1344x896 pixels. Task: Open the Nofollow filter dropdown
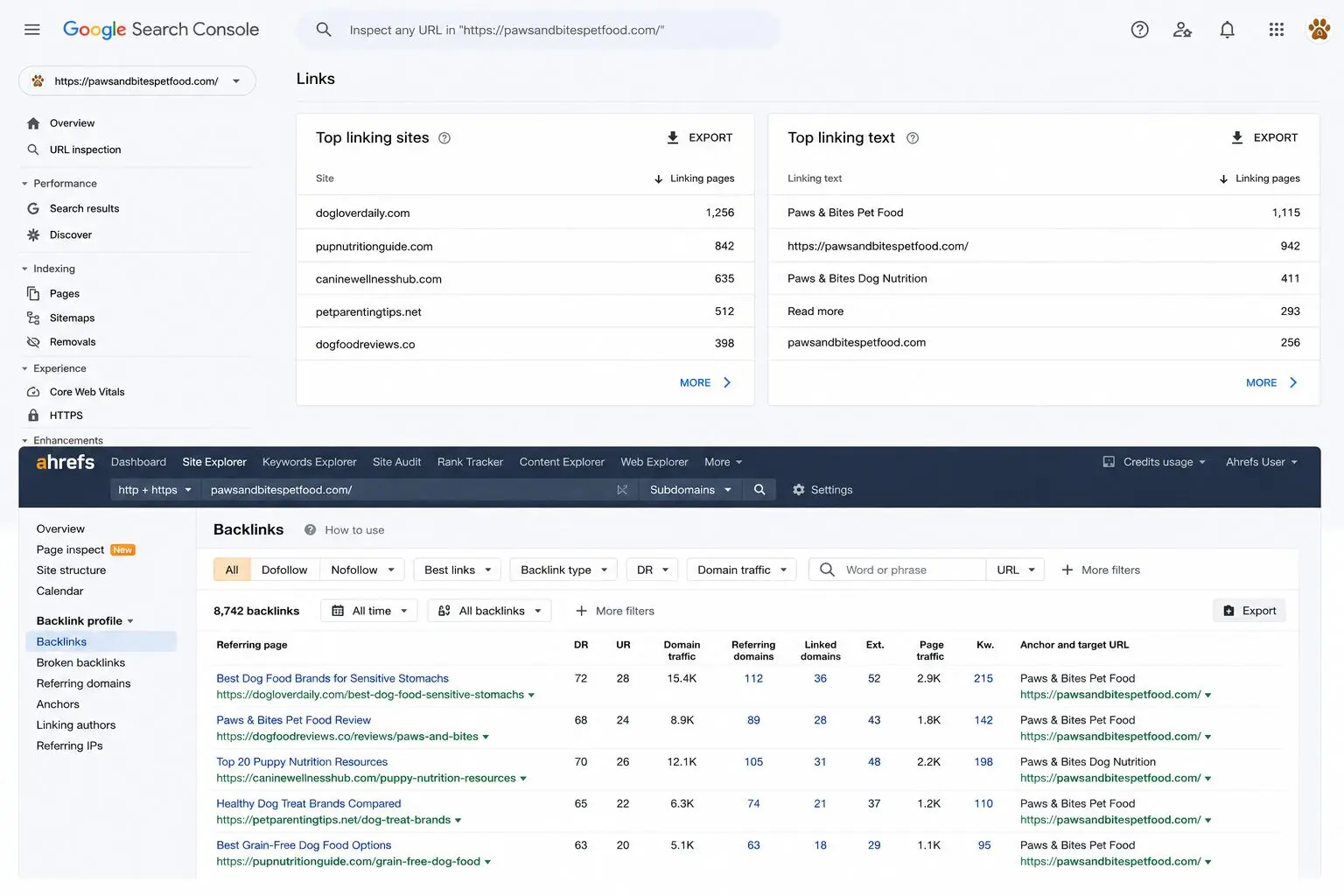coord(362,570)
